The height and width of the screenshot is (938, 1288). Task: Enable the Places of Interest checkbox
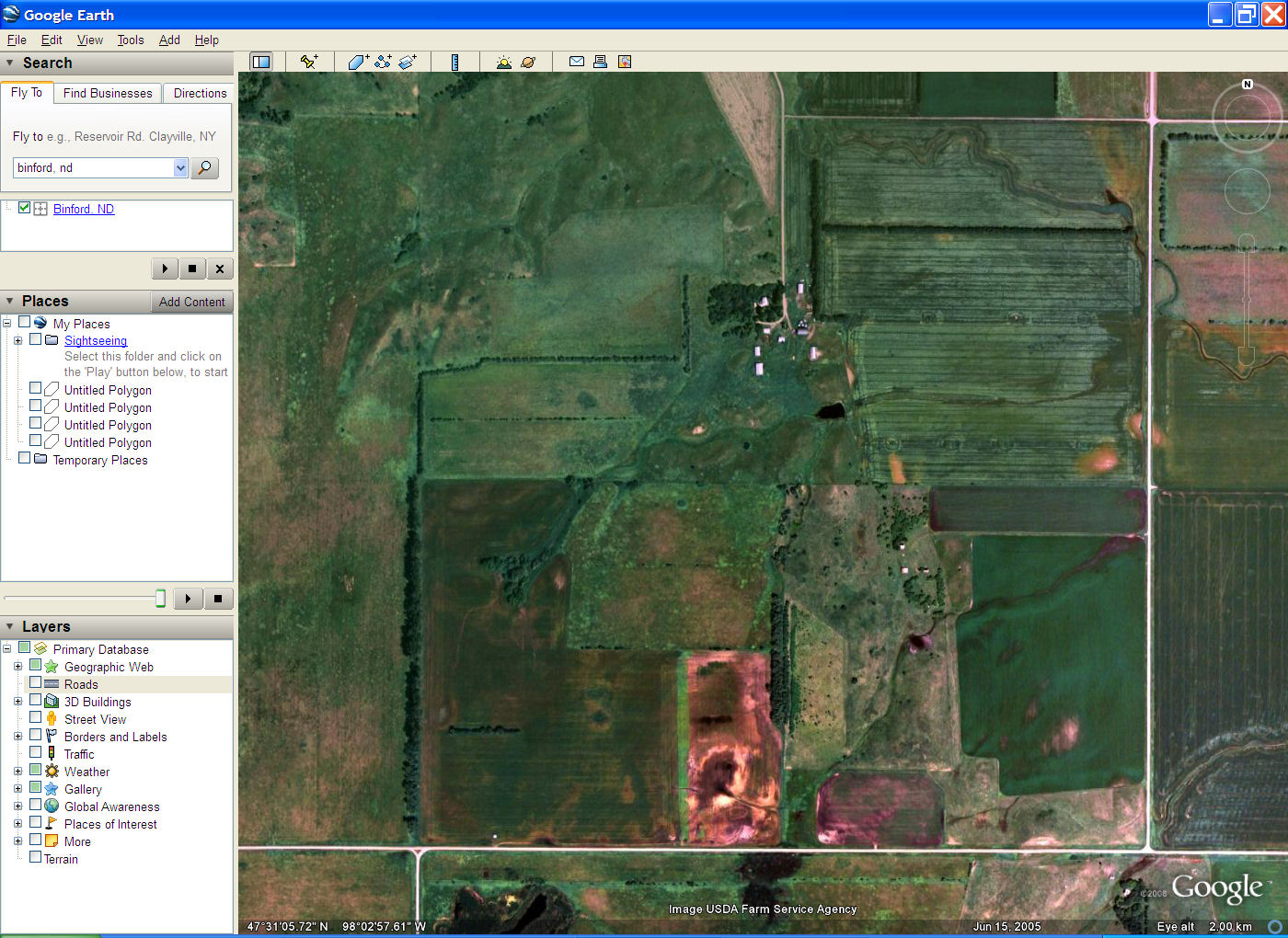click(x=36, y=823)
